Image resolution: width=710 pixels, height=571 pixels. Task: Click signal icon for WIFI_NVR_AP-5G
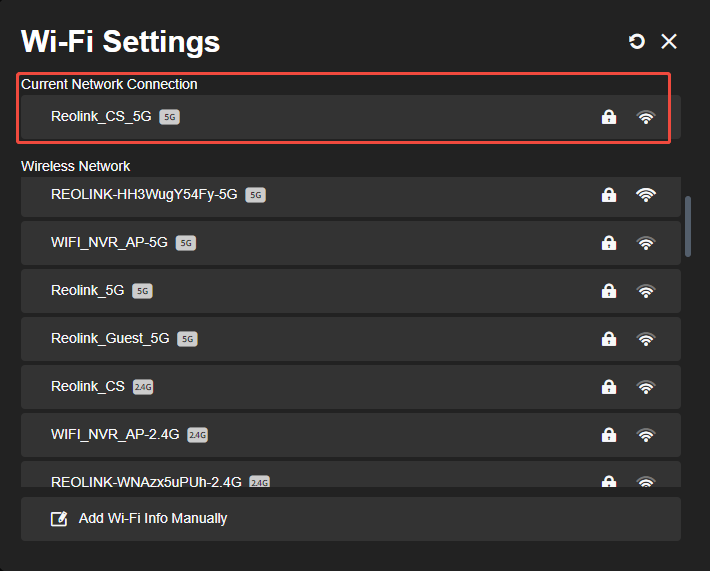click(646, 243)
